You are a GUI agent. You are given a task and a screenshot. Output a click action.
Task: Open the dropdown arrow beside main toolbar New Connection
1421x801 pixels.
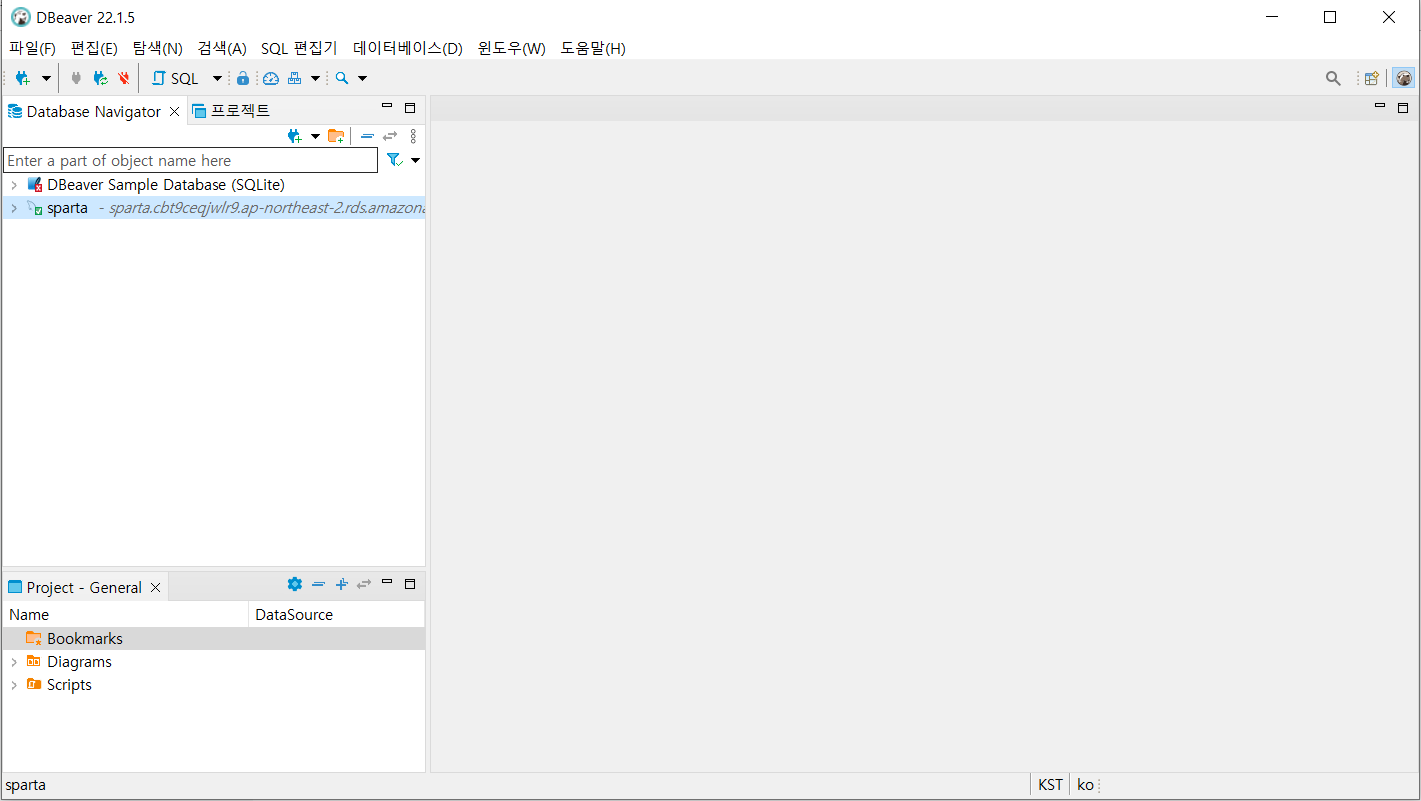46,78
